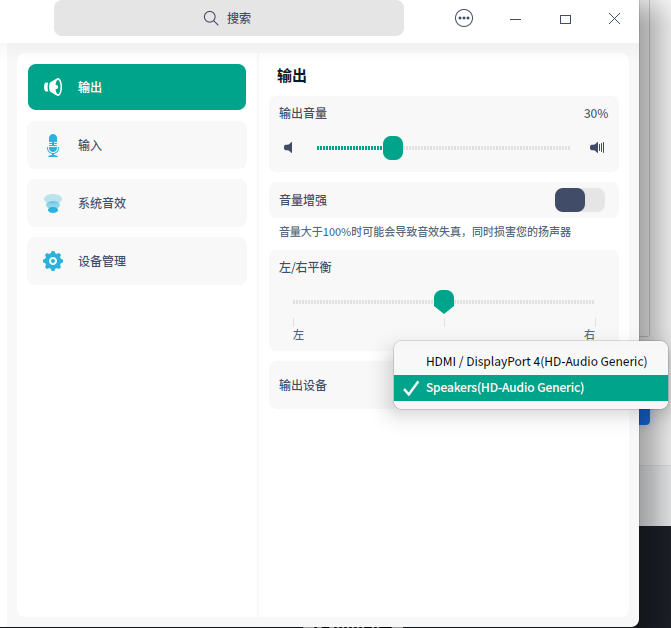Screen dimensions: 671x628
Task: Maximize the sound settings window
Action: point(565,19)
